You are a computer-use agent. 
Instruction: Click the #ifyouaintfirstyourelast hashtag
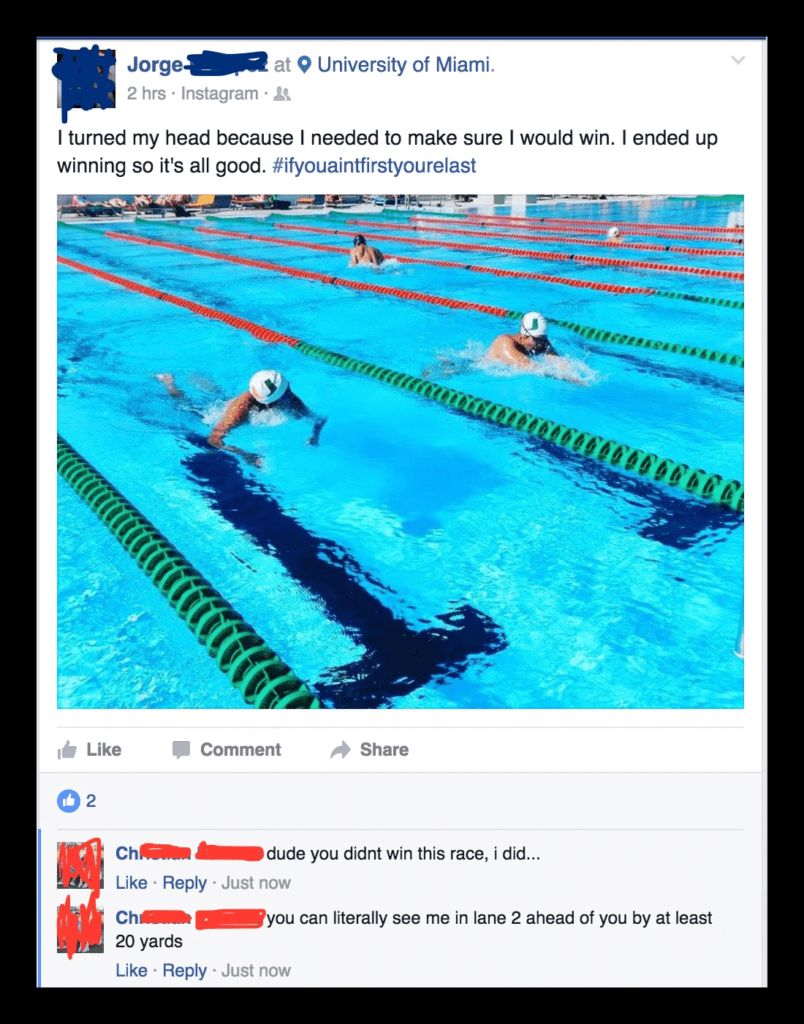click(374, 166)
